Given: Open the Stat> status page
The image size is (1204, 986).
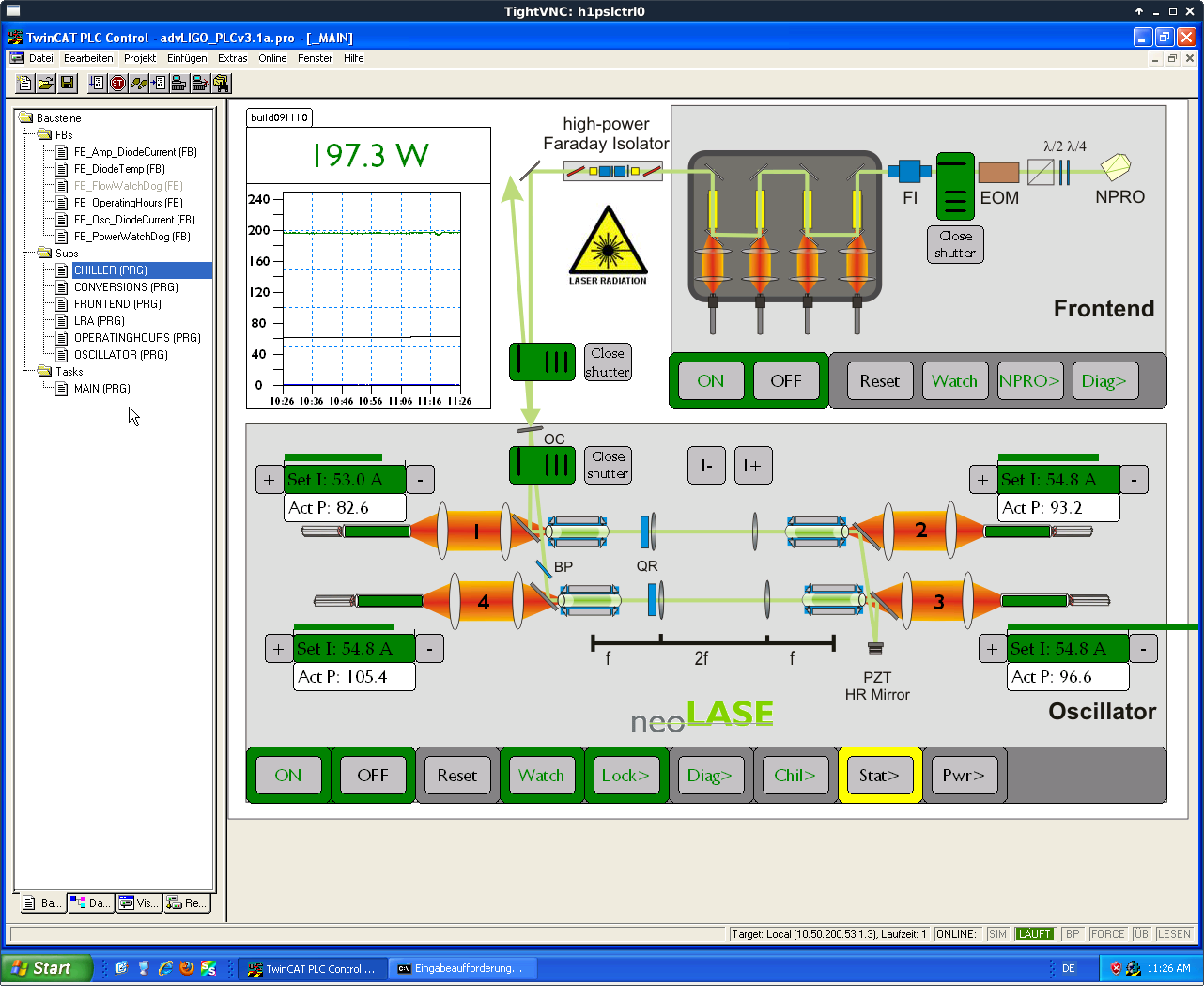Looking at the screenshot, I should 879,776.
